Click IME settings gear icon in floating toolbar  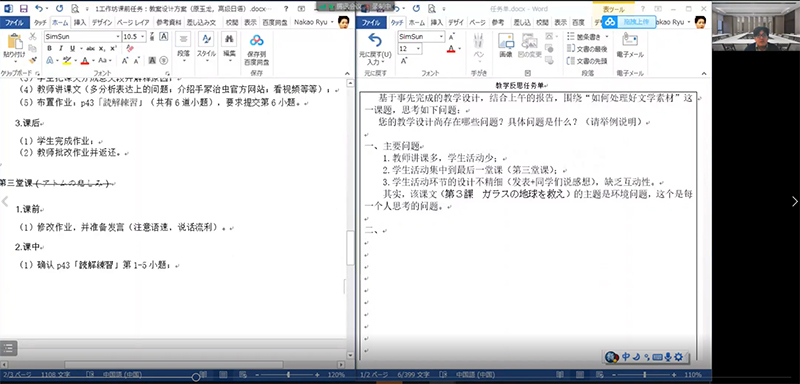click(x=679, y=357)
